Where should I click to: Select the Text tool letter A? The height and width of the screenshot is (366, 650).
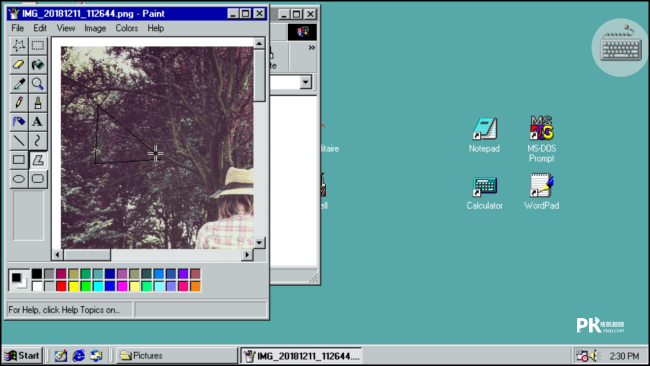click(x=38, y=121)
